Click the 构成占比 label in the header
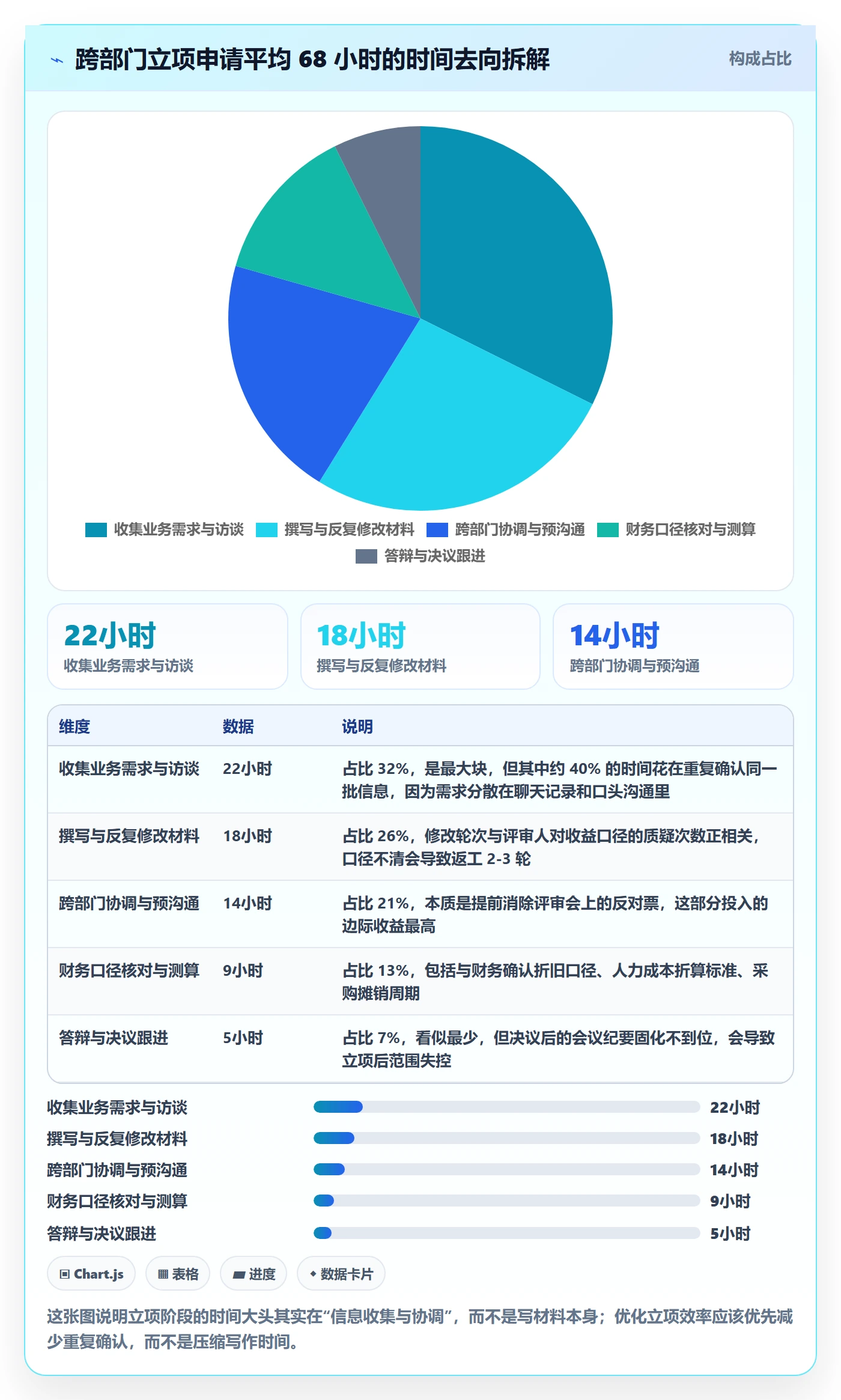The width and height of the screenshot is (841, 1400). tap(760, 59)
